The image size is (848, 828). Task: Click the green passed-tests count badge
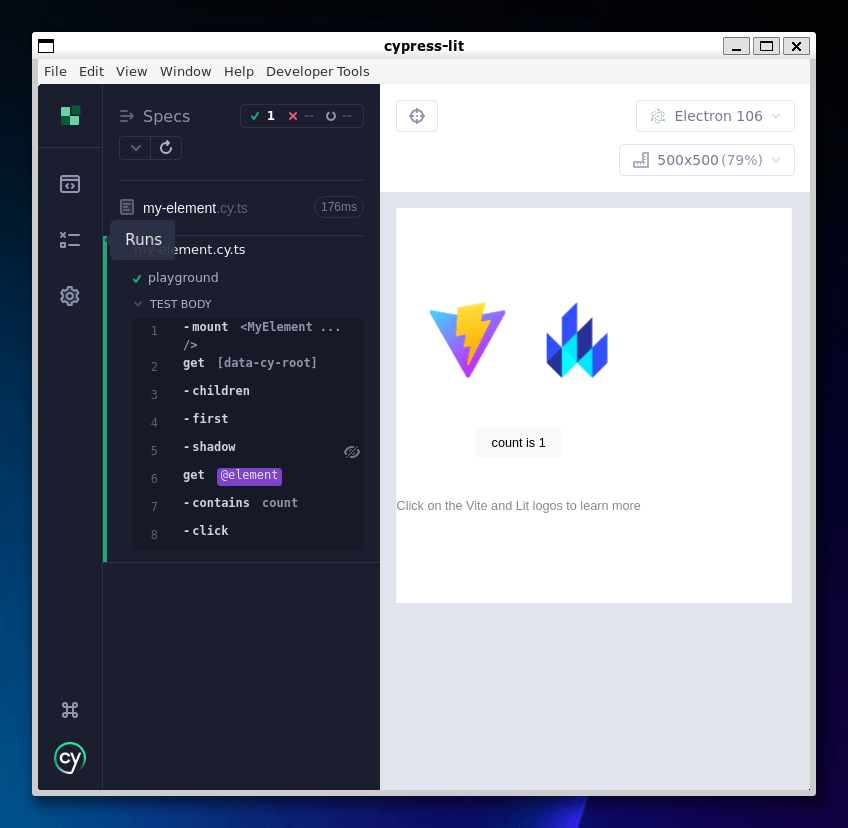click(x=262, y=115)
